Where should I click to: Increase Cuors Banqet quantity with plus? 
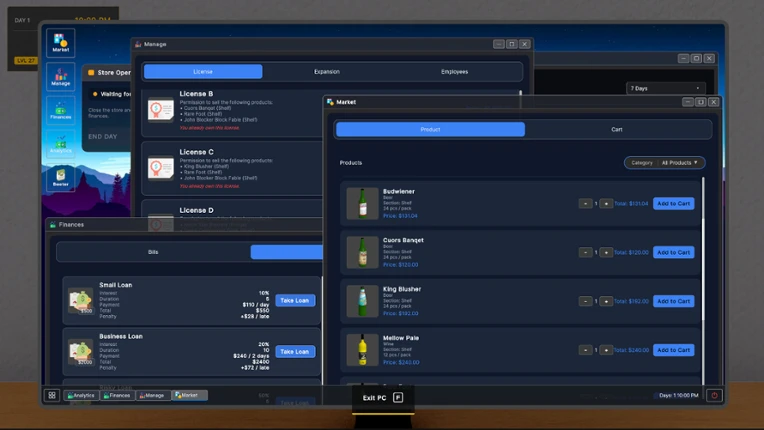point(606,252)
